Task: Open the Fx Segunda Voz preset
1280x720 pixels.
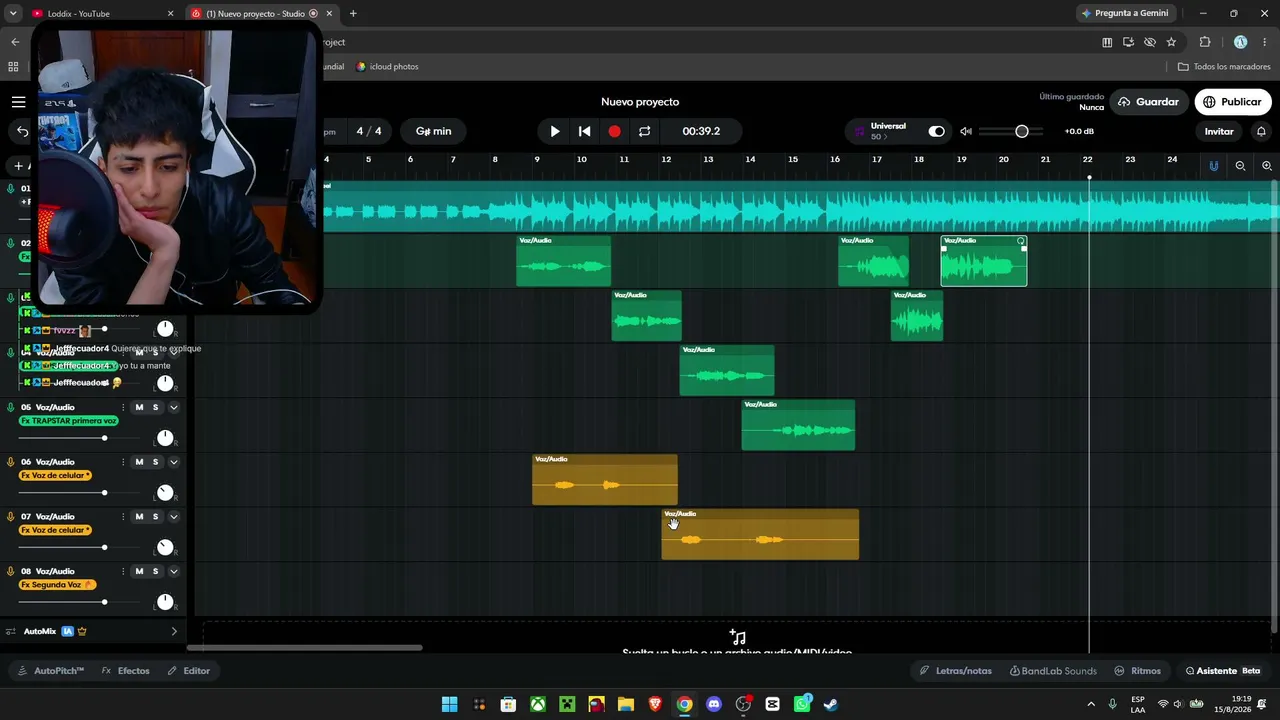Action: point(57,585)
